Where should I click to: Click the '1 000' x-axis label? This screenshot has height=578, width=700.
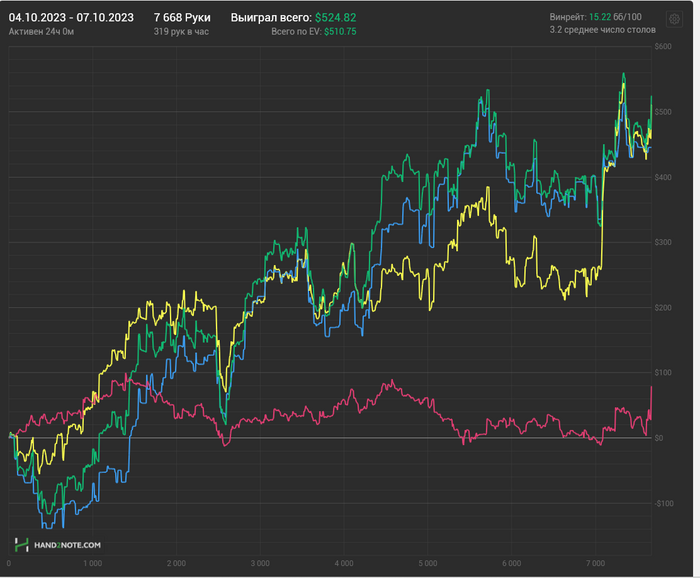click(92, 563)
